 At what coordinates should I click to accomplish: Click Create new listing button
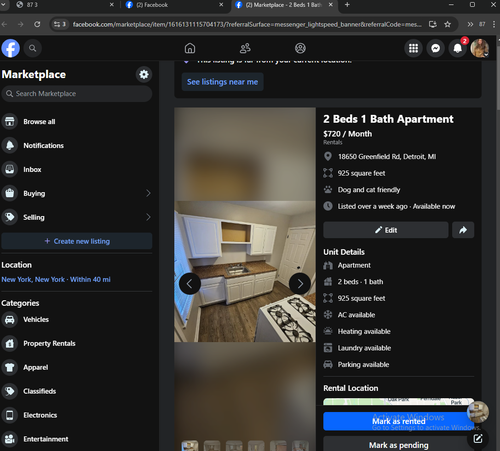(77, 241)
